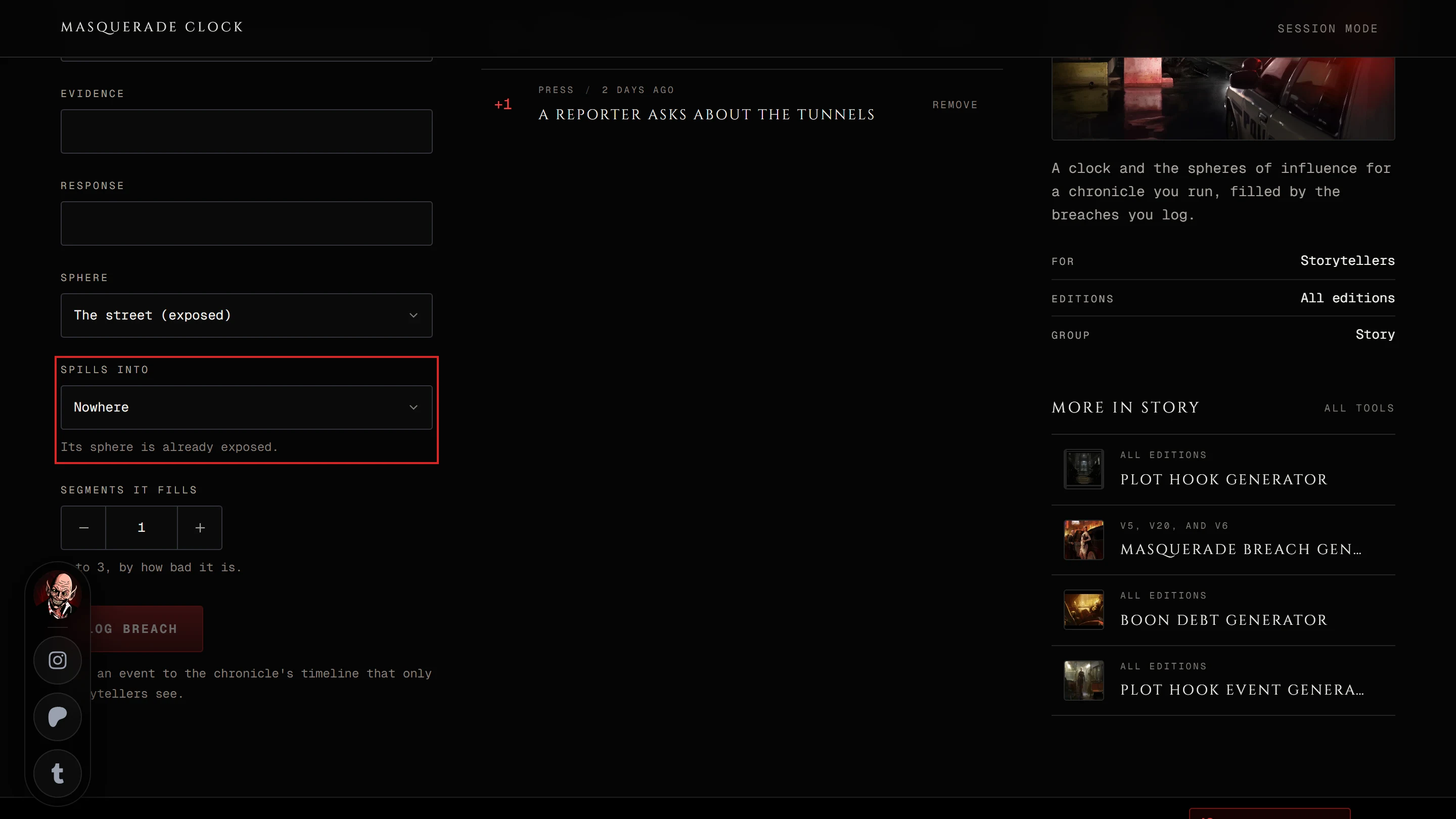
Task: Go to Masquerade Clock home title
Action: point(152,27)
